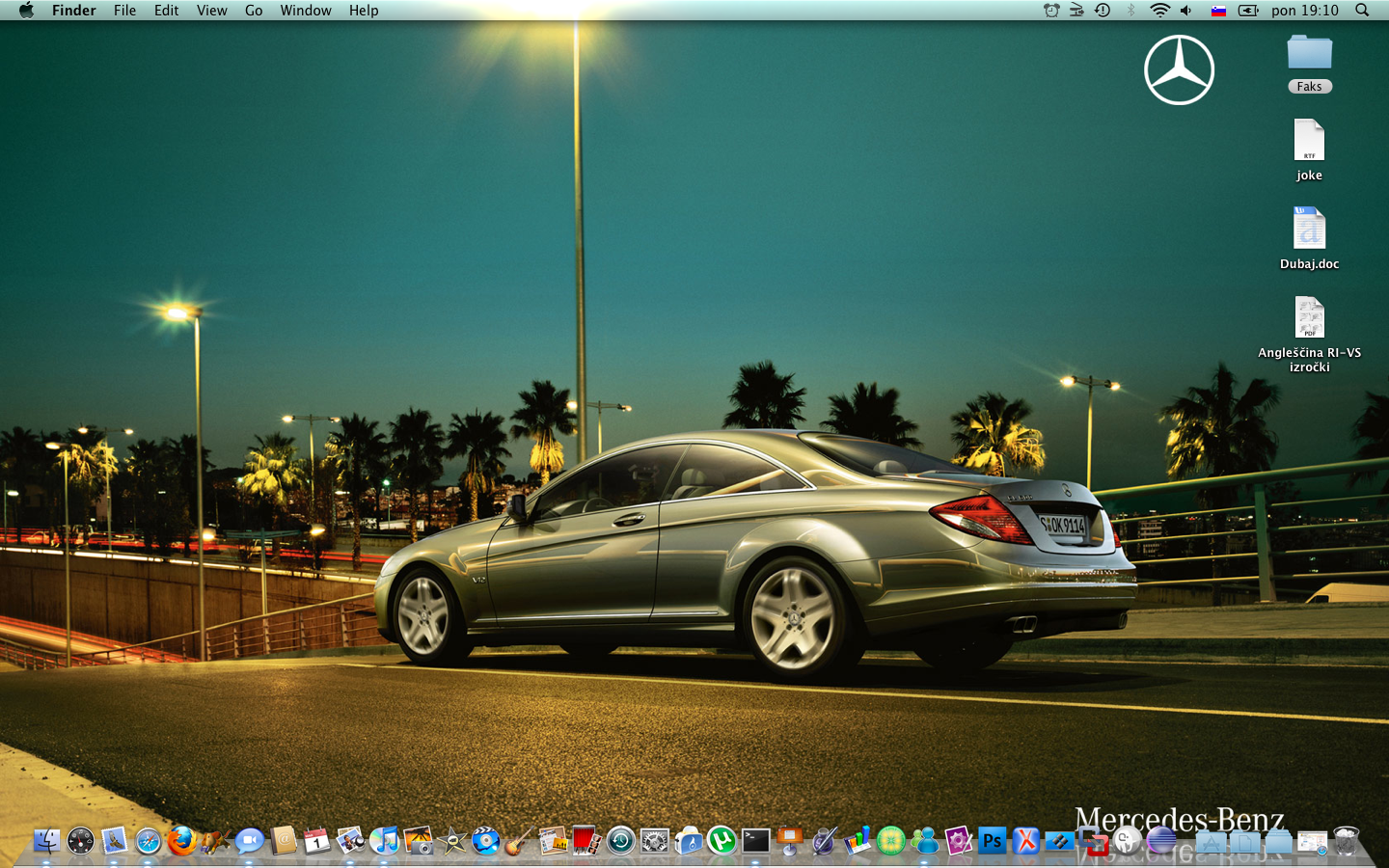Open the Trash in the dock

[1346, 841]
